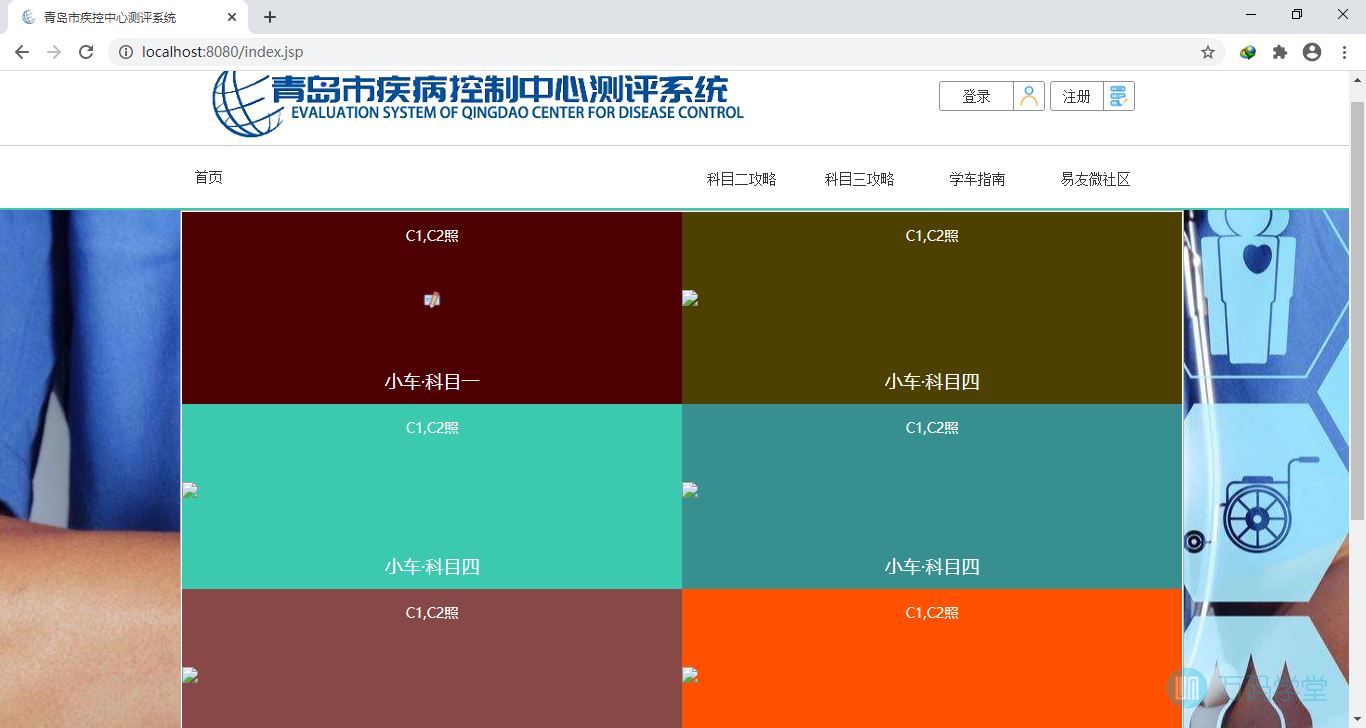The image size is (1366, 728).
Task: Click the C1,C2照 label in turquoise card
Action: point(432,428)
